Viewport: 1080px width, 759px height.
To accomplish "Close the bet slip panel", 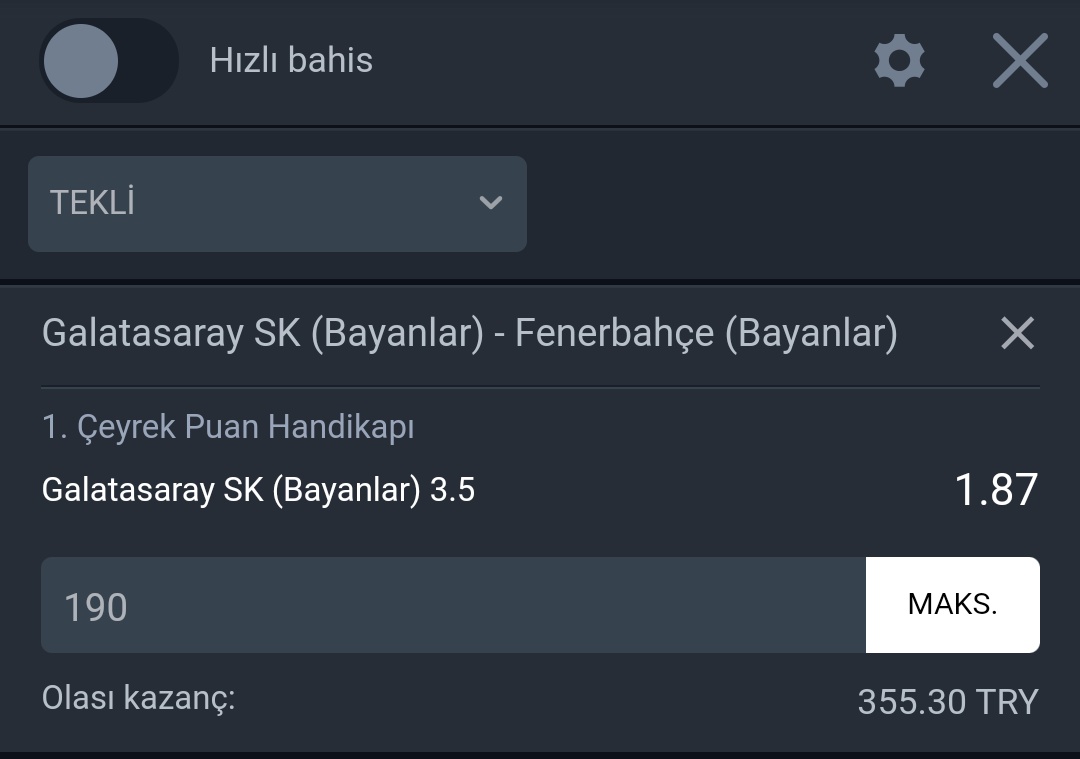I will coord(1020,61).
